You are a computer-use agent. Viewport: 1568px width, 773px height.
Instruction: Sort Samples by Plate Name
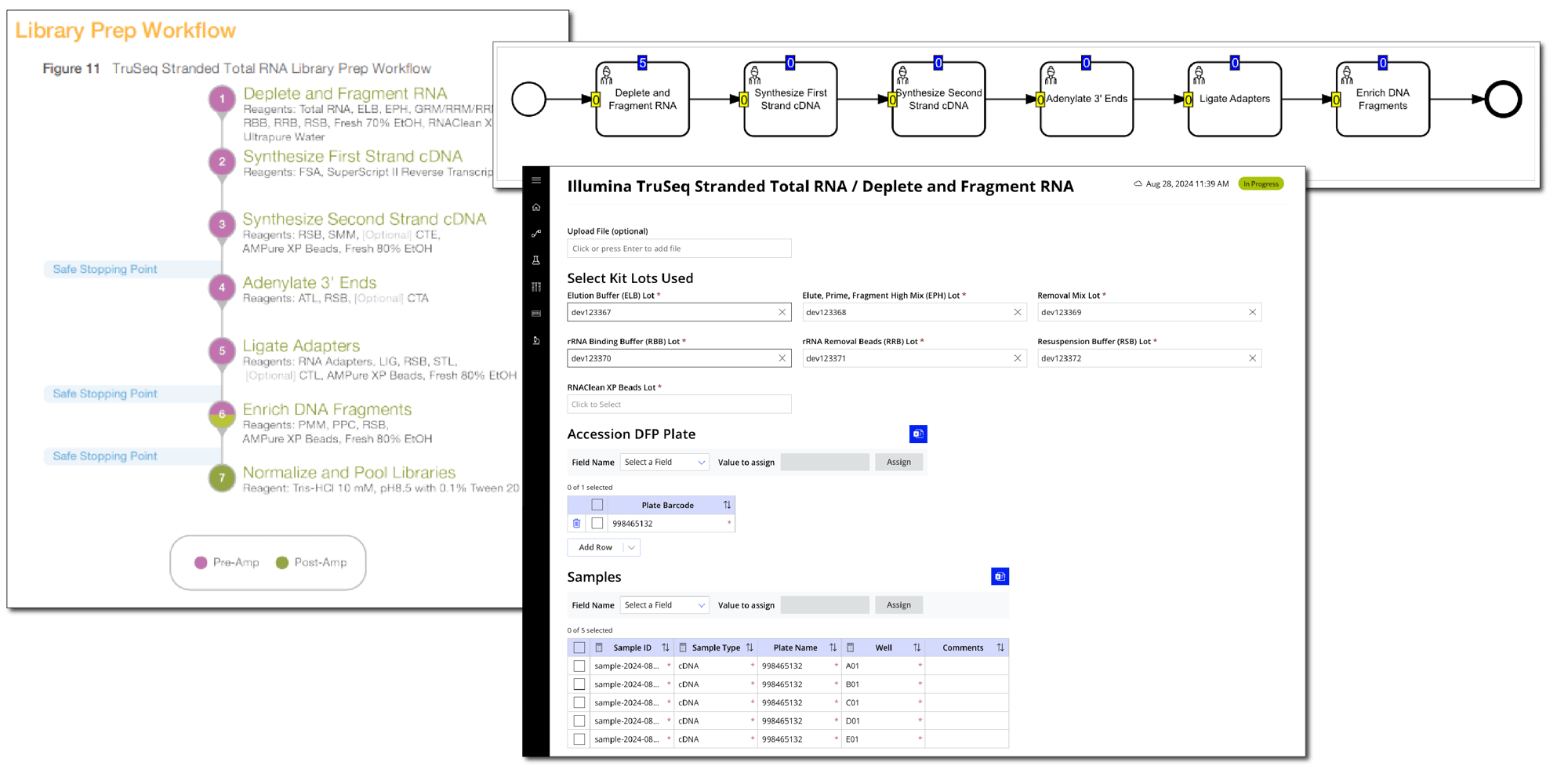click(833, 648)
